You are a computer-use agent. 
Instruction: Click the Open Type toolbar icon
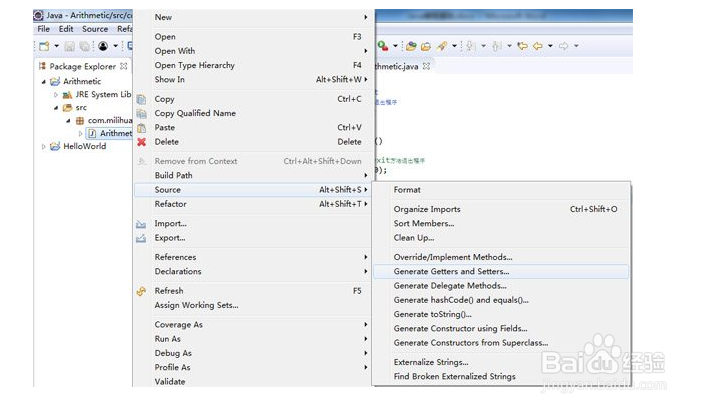[411, 46]
